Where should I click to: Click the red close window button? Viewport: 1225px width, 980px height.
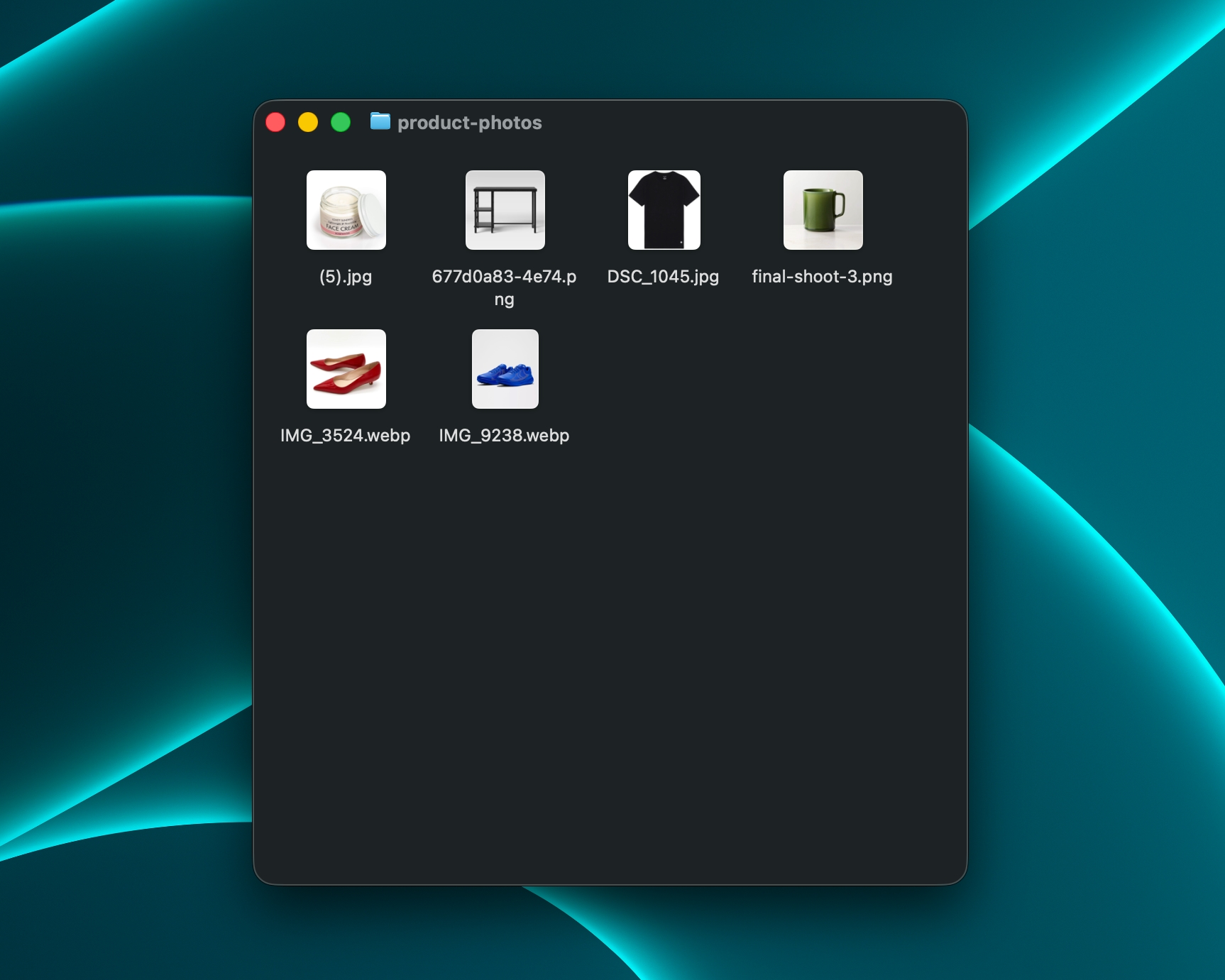click(x=275, y=121)
